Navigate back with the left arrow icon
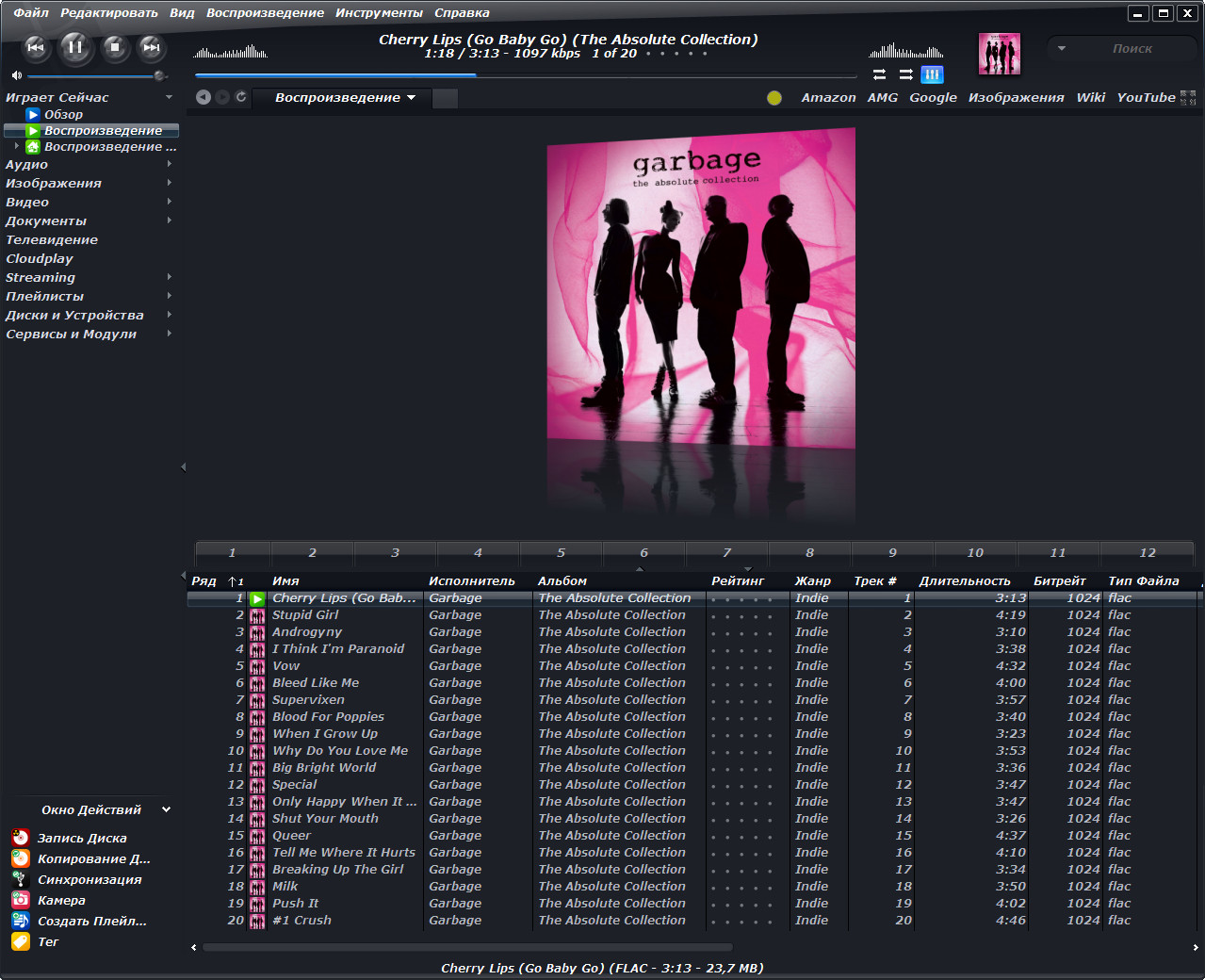The width and height of the screenshot is (1205, 980). click(x=203, y=97)
